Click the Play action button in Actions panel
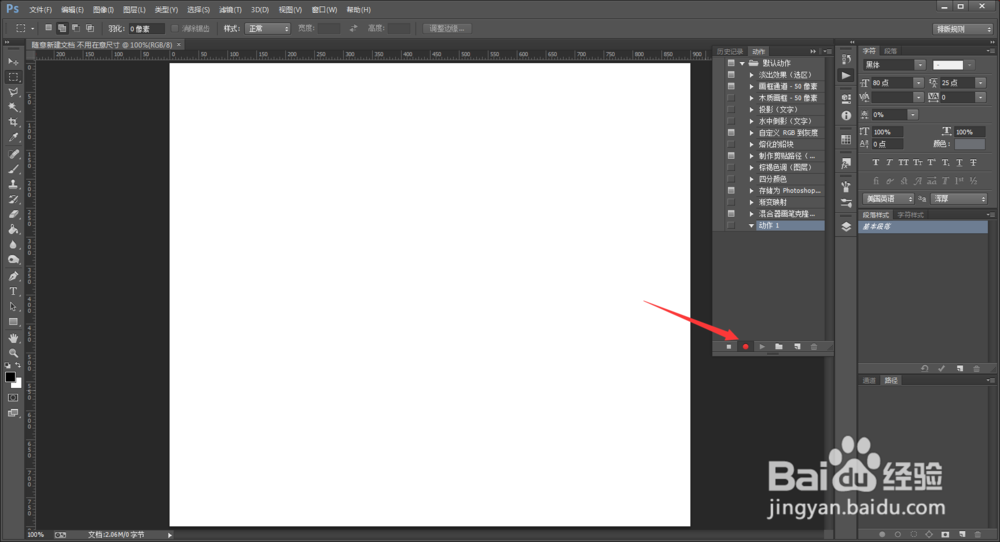This screenshot has width=1000, height=542. pyautogui.click(x=762, y=347)
